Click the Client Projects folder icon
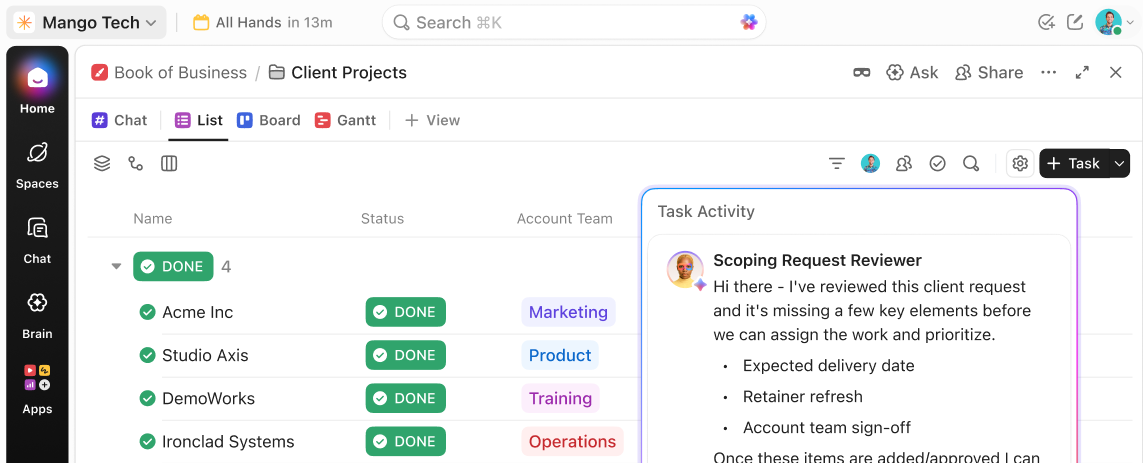This screenshot has width=1143, height=463. (276, 72)
